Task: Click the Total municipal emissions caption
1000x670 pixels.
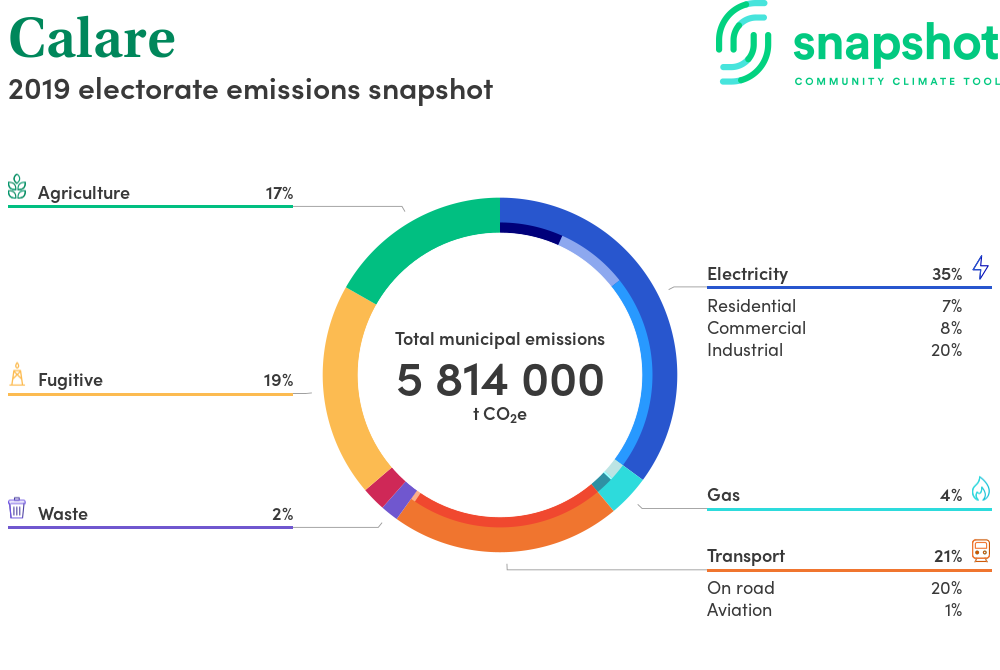Action: point(500,339)
